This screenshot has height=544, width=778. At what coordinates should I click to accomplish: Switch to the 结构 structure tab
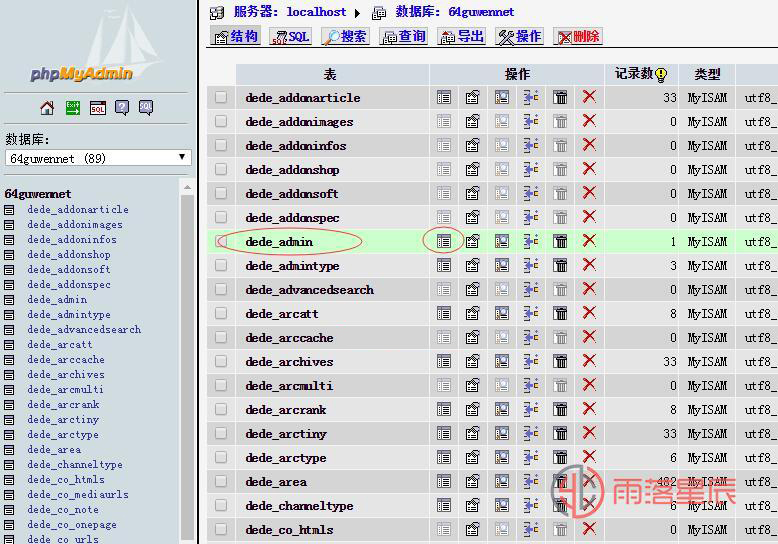[236, 37]
